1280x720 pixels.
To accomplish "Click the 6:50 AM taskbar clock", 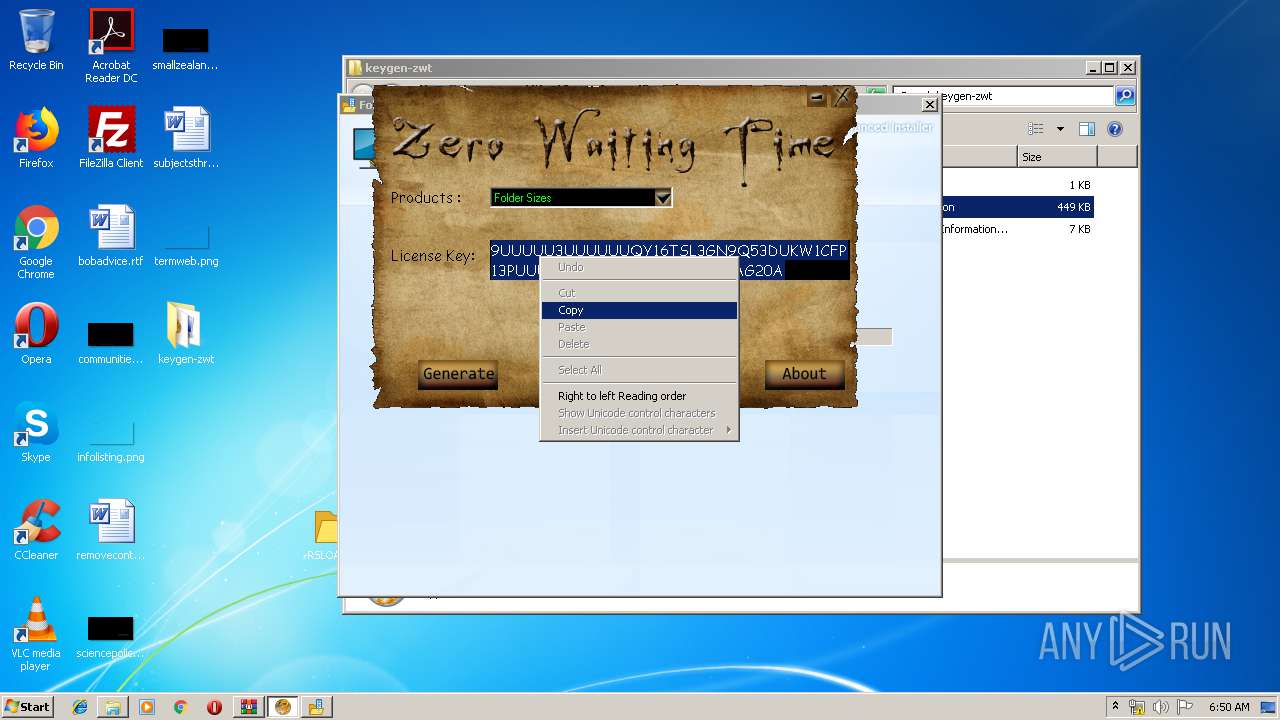I will coord(1229,707).
